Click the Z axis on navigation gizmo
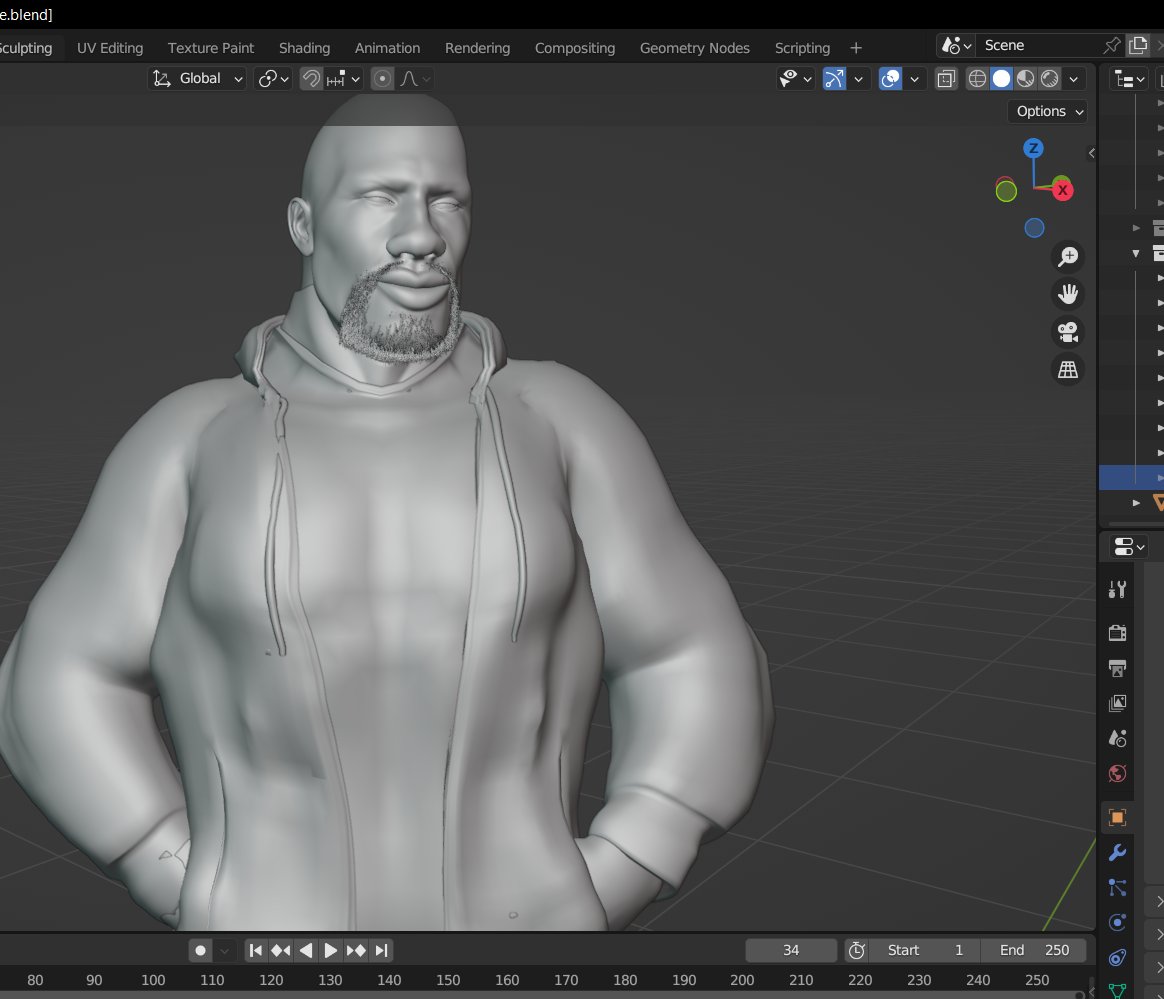The height and width of the screenshot is (999, 1164). [x=1033, y=148]
